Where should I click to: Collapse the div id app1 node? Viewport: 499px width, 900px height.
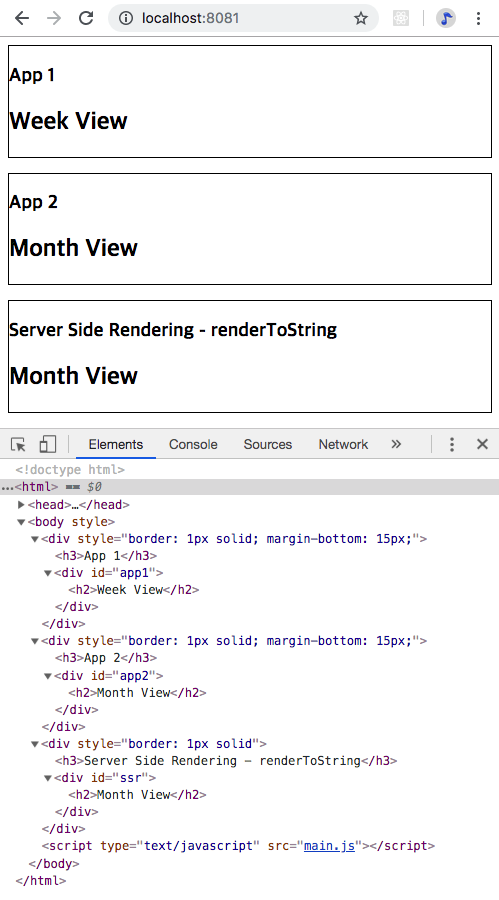pos(48,573)
